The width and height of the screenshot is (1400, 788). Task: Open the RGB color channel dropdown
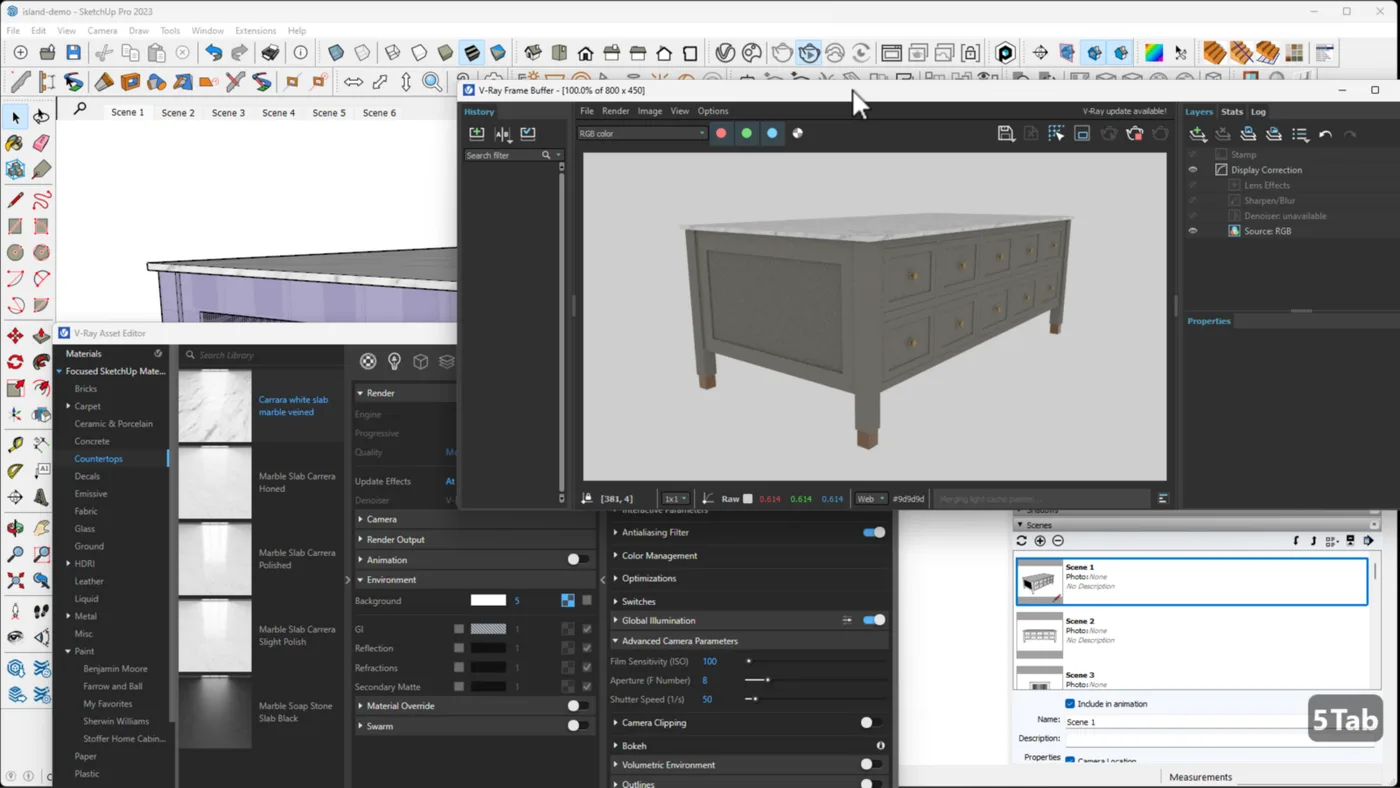coord(641,133)
